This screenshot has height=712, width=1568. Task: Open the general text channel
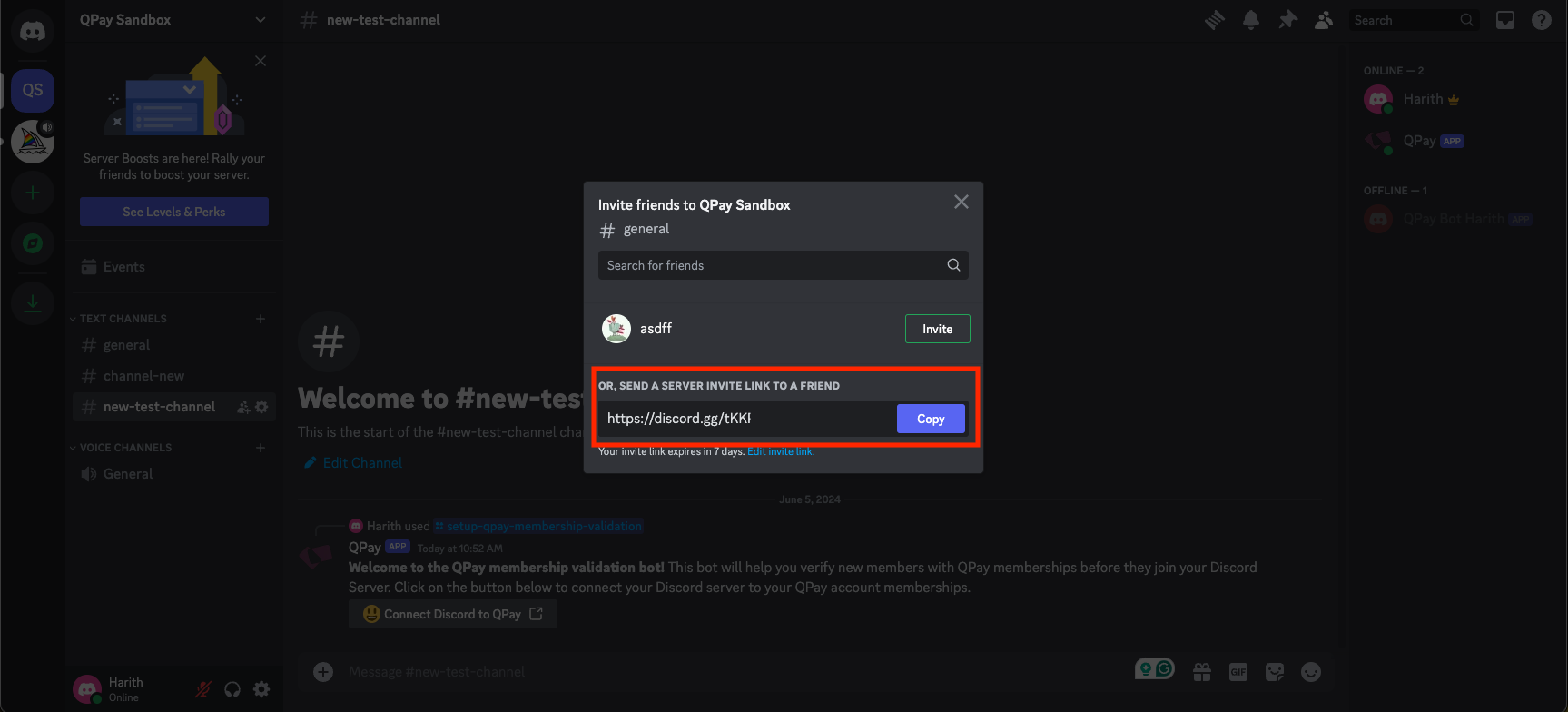pos(173,345)
